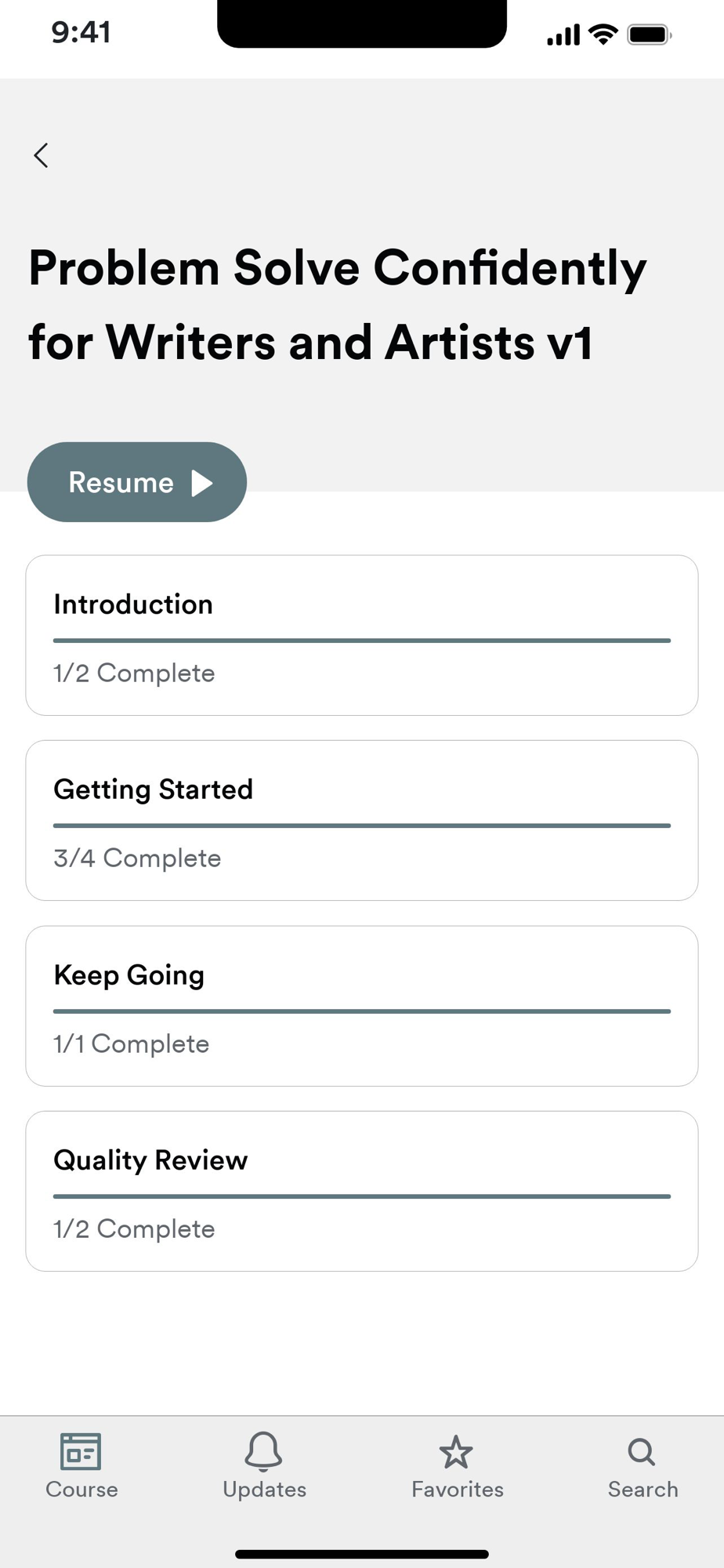Tap the Getting Started progress bar
The width and height of the screenshot is (724, 1568).
pyautogui.click(x=361, y=826)
